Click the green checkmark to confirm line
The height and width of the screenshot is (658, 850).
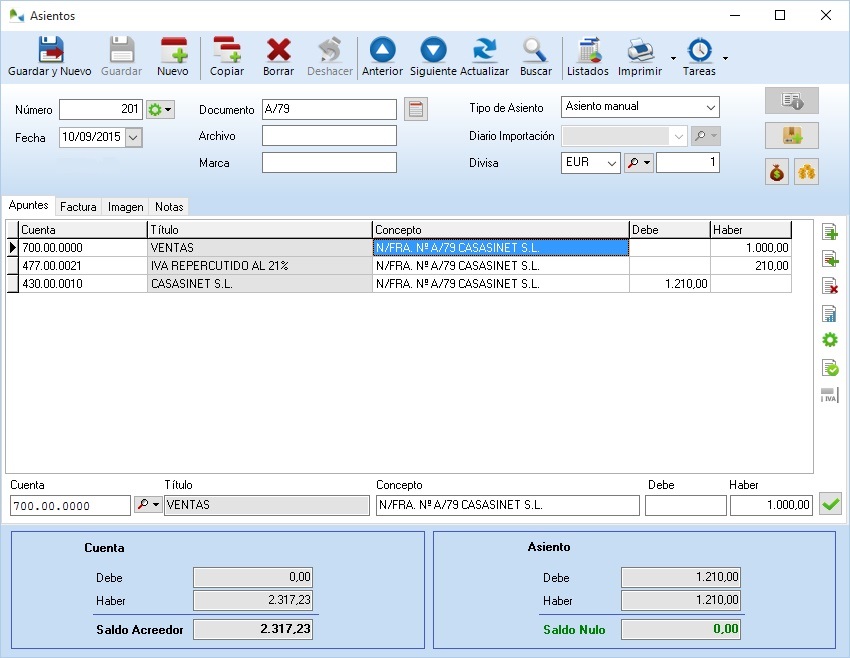[x=829, y=505]
